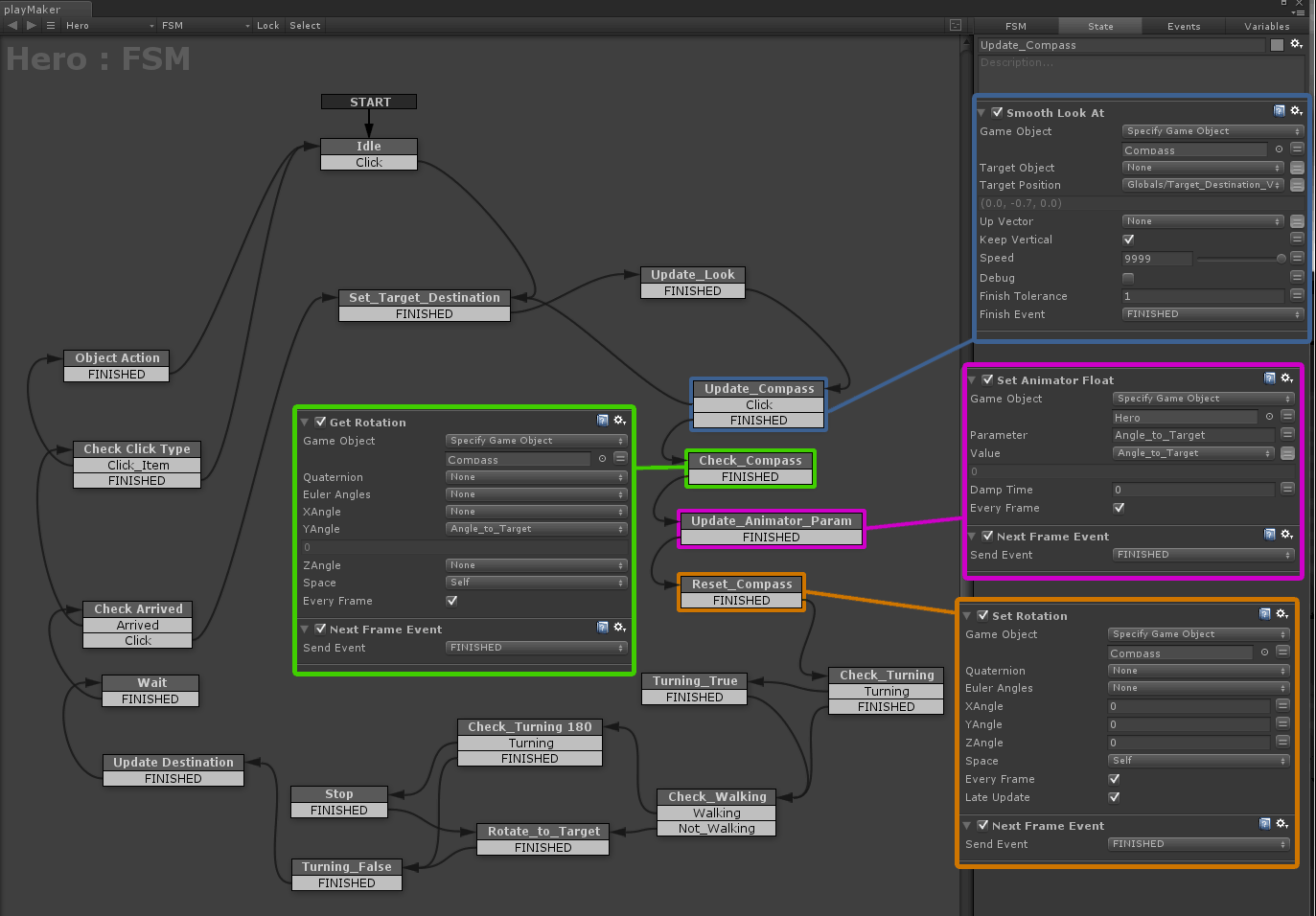Screen dimensions: 1316x916
Task: Toggle variable mode for Speed row
Action: pyautogui.click(x=1297, y=258)
